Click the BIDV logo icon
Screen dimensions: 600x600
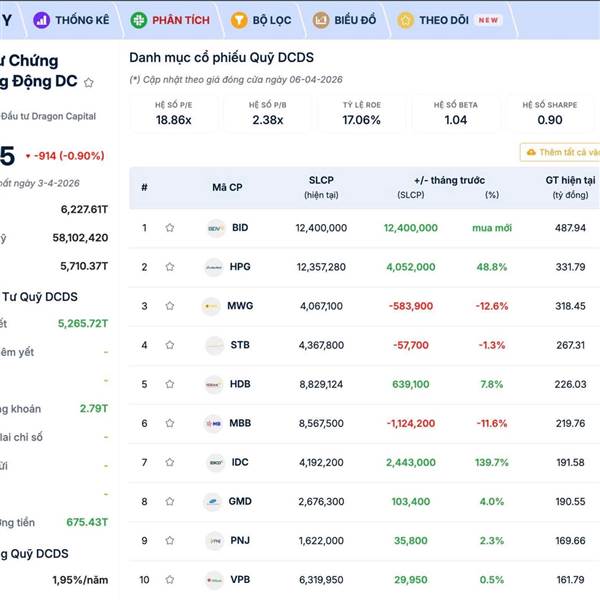pyautogui.click(x=215, y=228)
